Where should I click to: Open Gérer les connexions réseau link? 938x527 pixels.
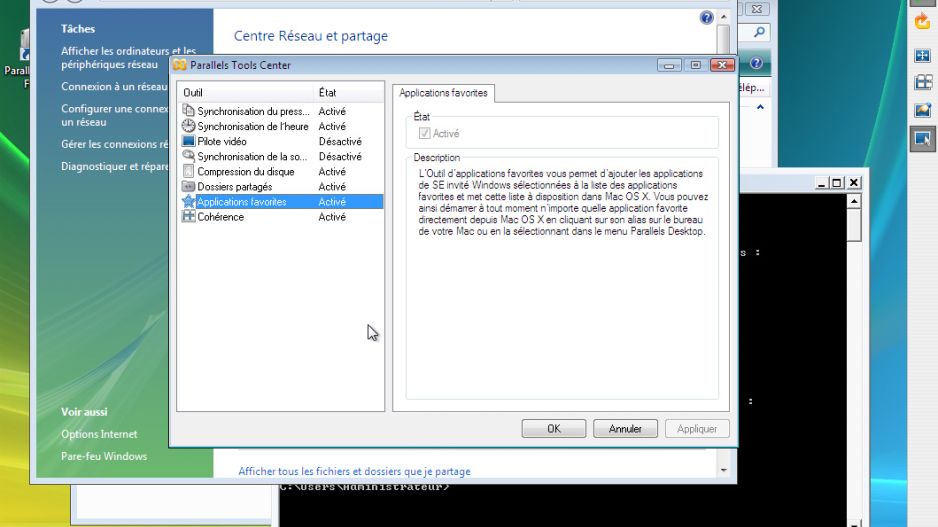[x=114, y=144]
